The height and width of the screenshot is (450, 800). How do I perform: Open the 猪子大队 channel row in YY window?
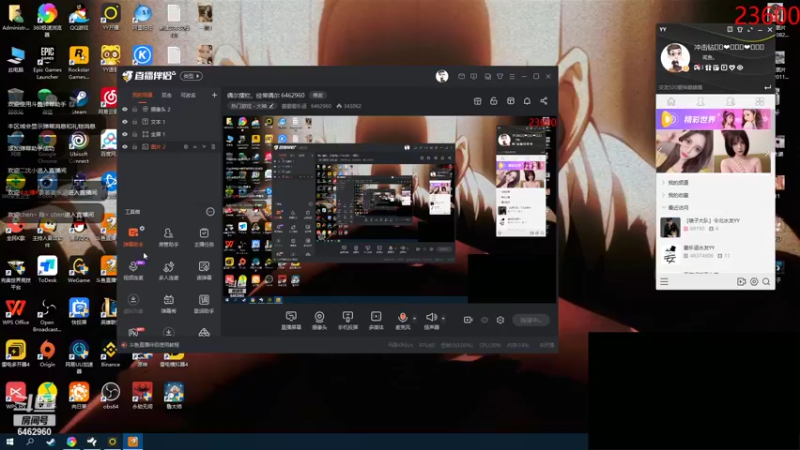(x=714, y=225)
